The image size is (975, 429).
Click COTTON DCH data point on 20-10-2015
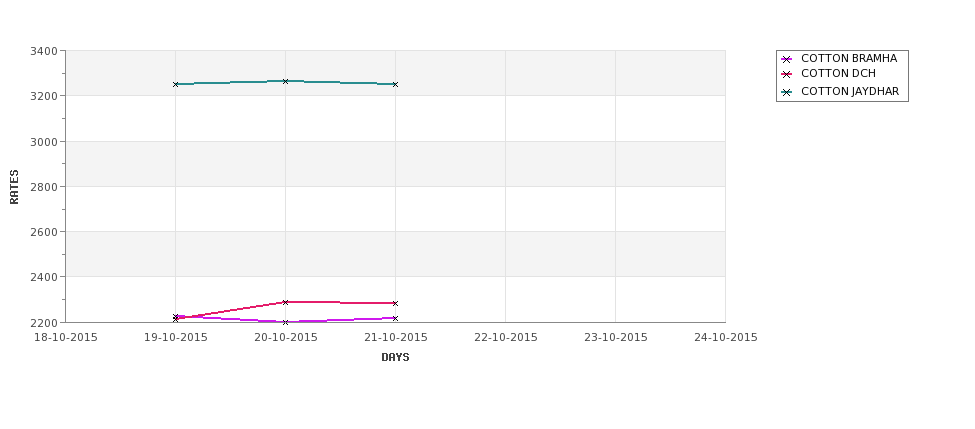tap(285, 302)
